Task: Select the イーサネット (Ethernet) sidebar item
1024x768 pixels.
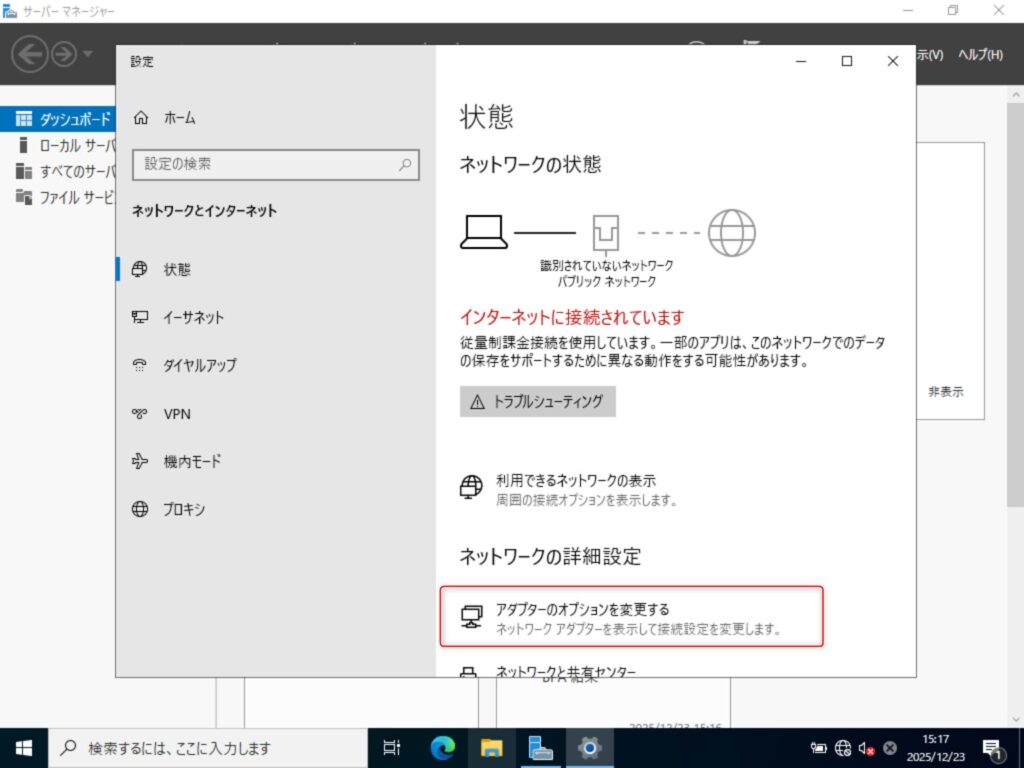Action: 192,318
